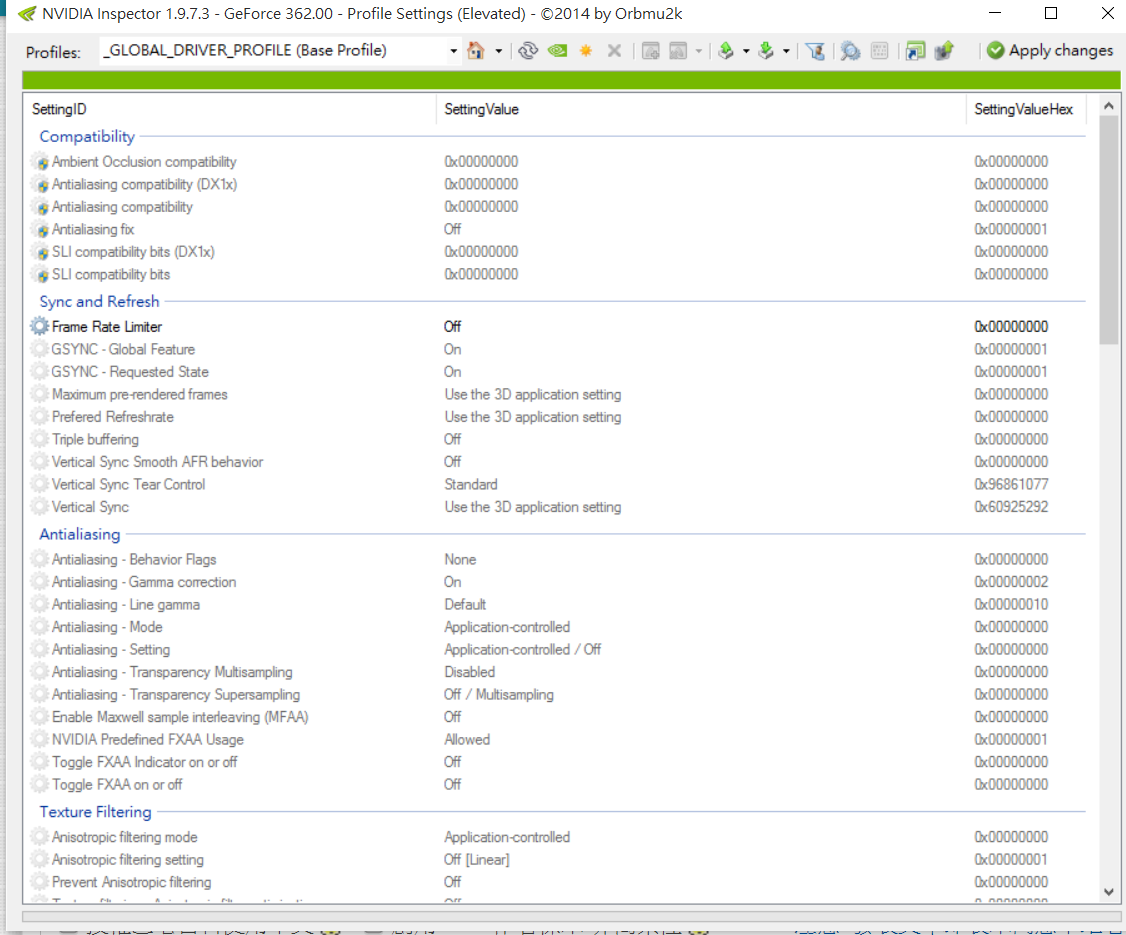Collapse the Compatibility group header
The image size is (1126, 935).
click(87, 136)
